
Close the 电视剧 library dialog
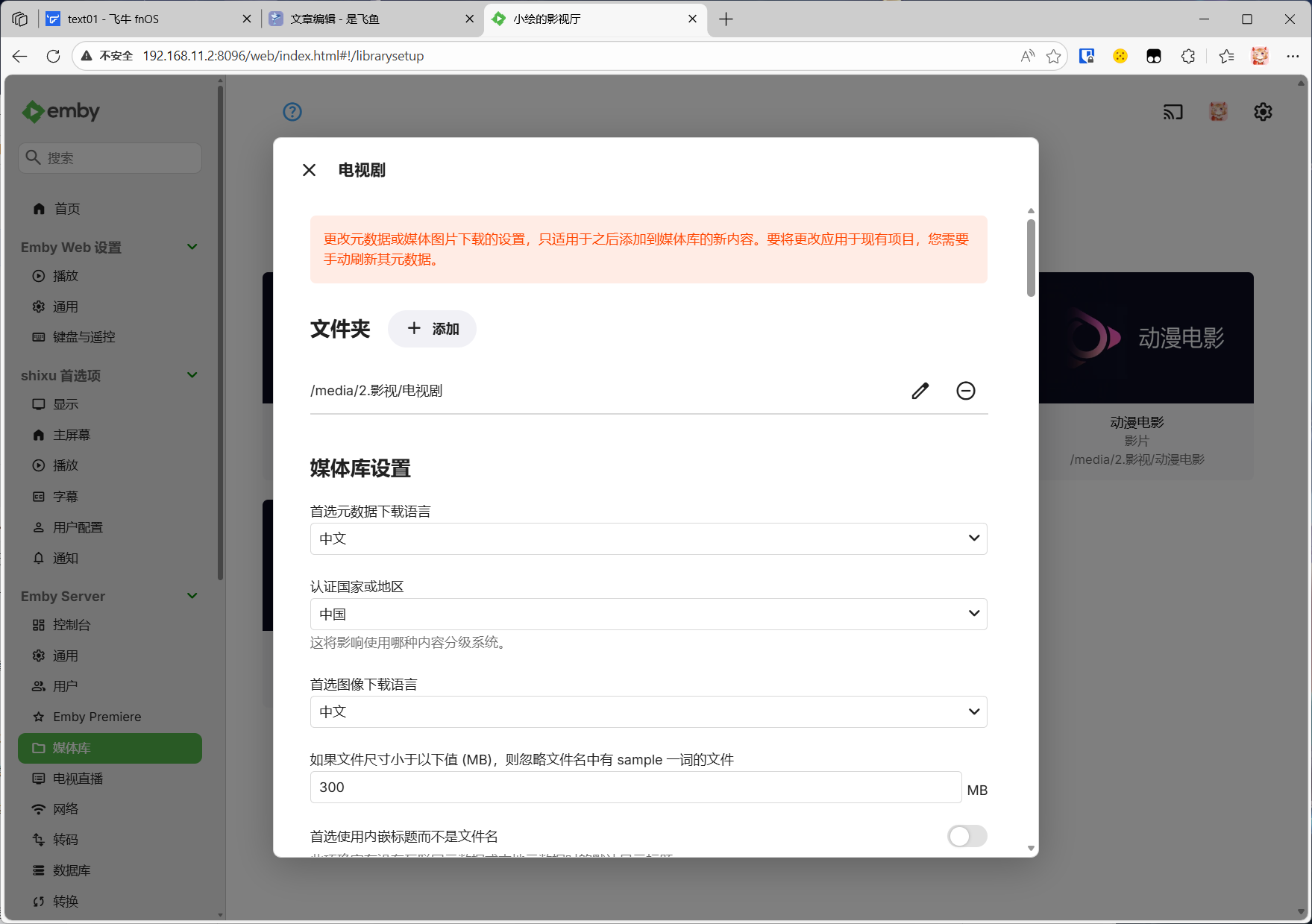309,170
